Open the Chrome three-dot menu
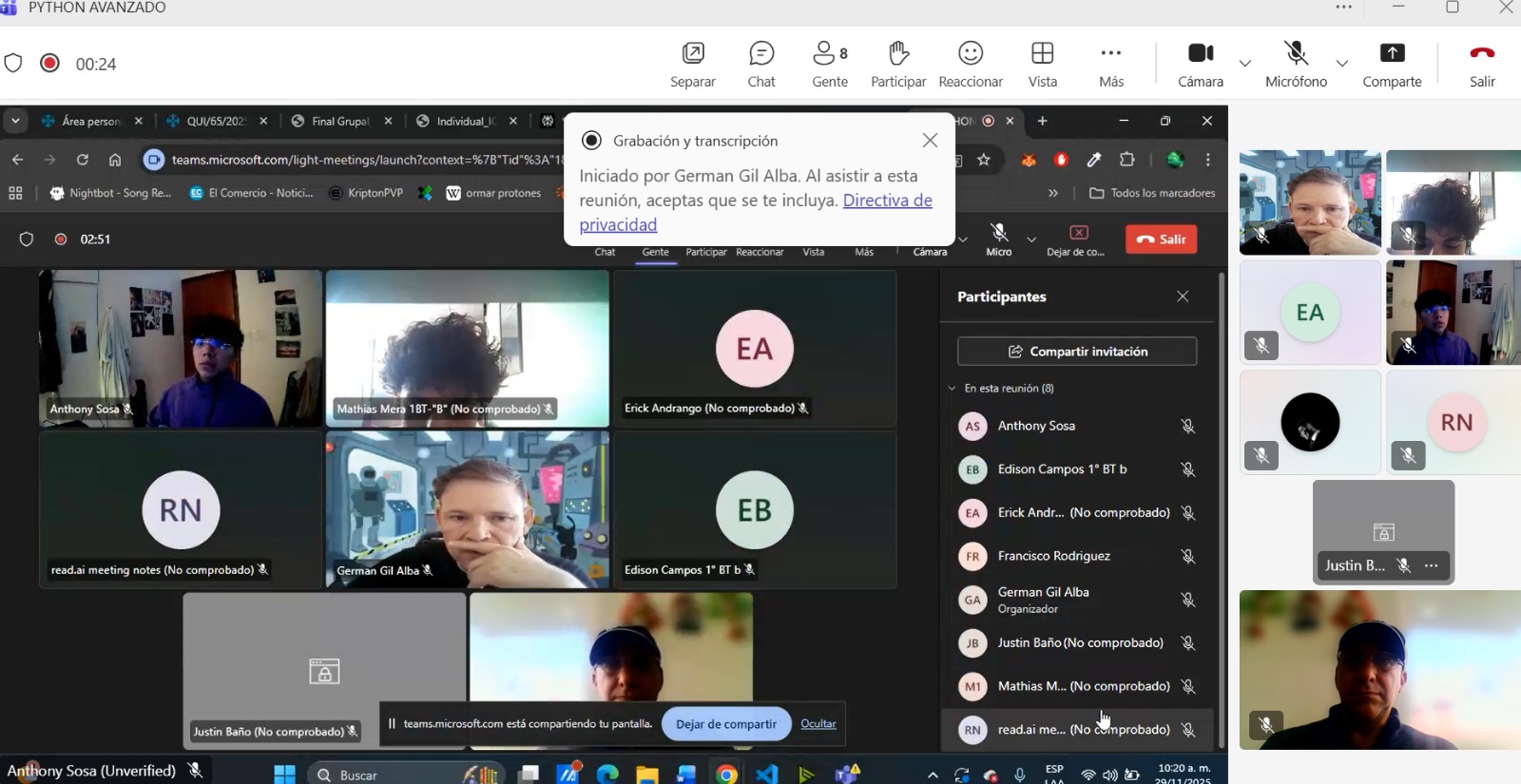The width and height of the screenshot is (1521, 784). click(x=1208, y=160)
